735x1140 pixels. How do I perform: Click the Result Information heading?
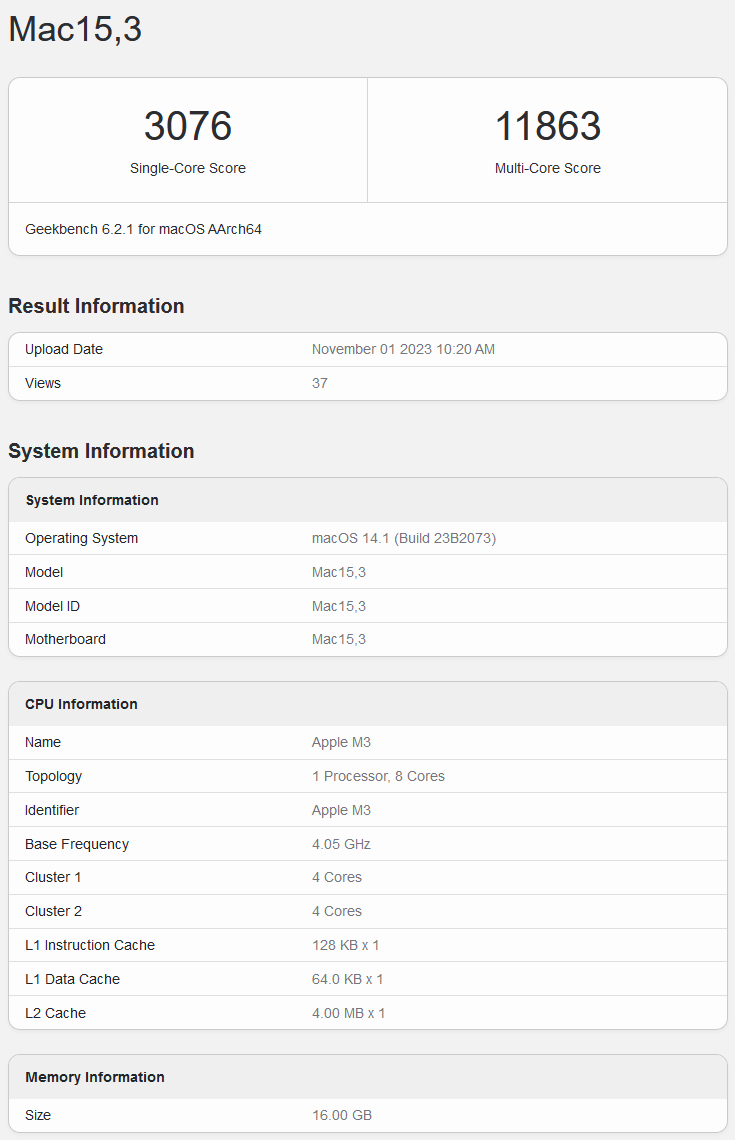click(x=96, y=306)
